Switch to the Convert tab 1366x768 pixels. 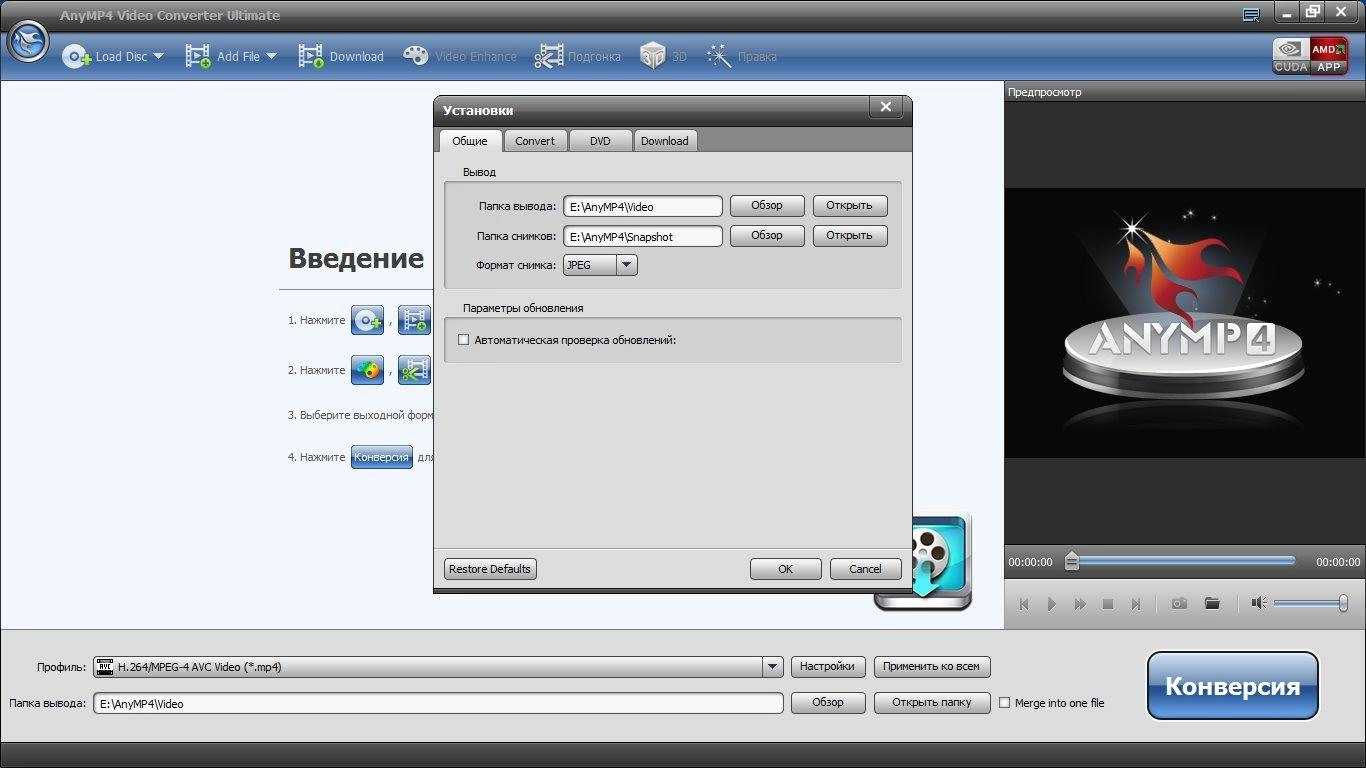(x=535, y=141)
